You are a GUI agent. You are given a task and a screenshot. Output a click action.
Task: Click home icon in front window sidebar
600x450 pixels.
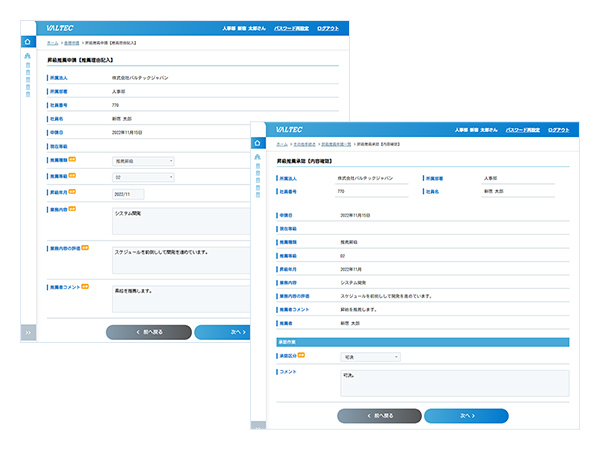257,144
